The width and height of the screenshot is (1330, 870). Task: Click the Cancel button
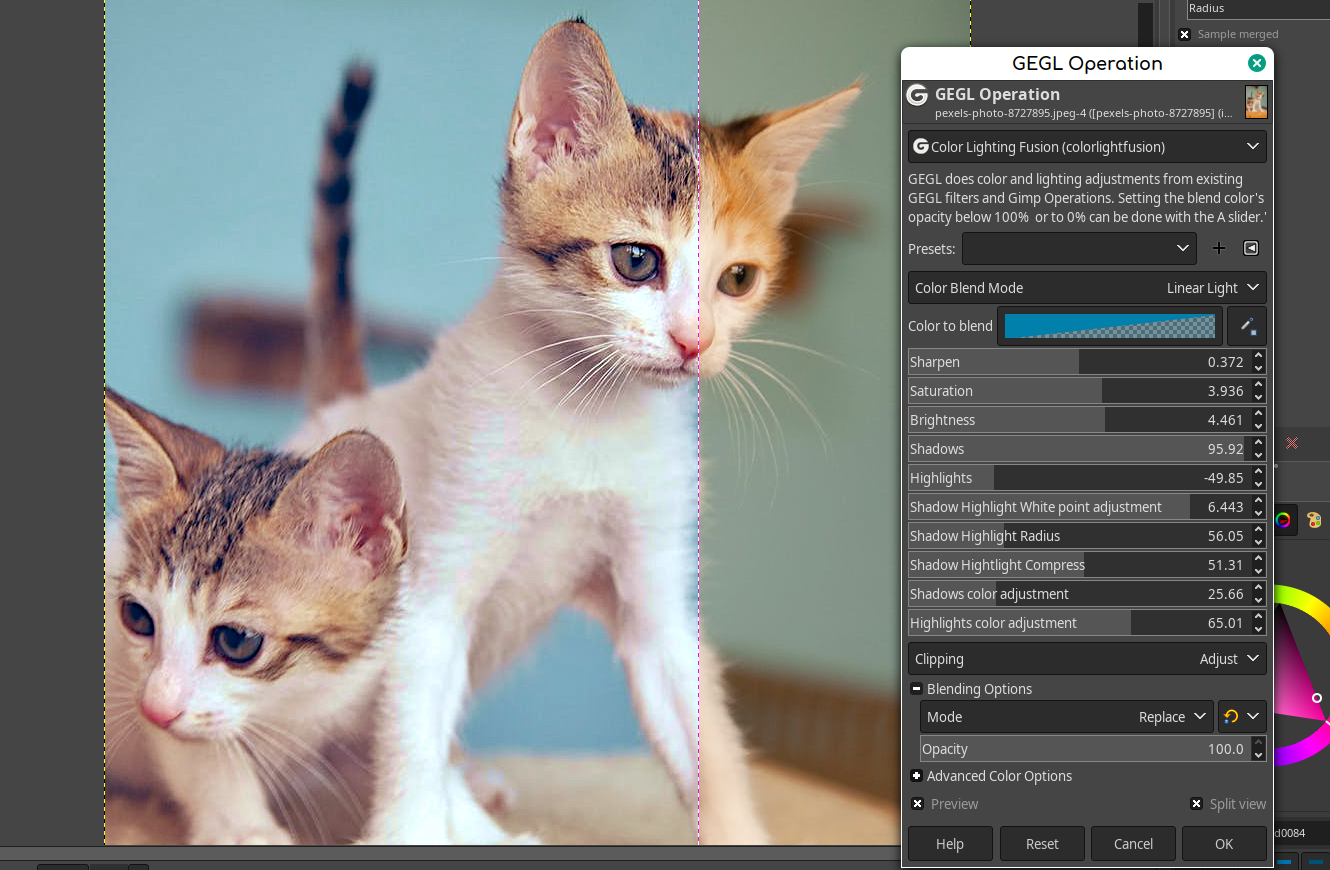pos(1133,844)
